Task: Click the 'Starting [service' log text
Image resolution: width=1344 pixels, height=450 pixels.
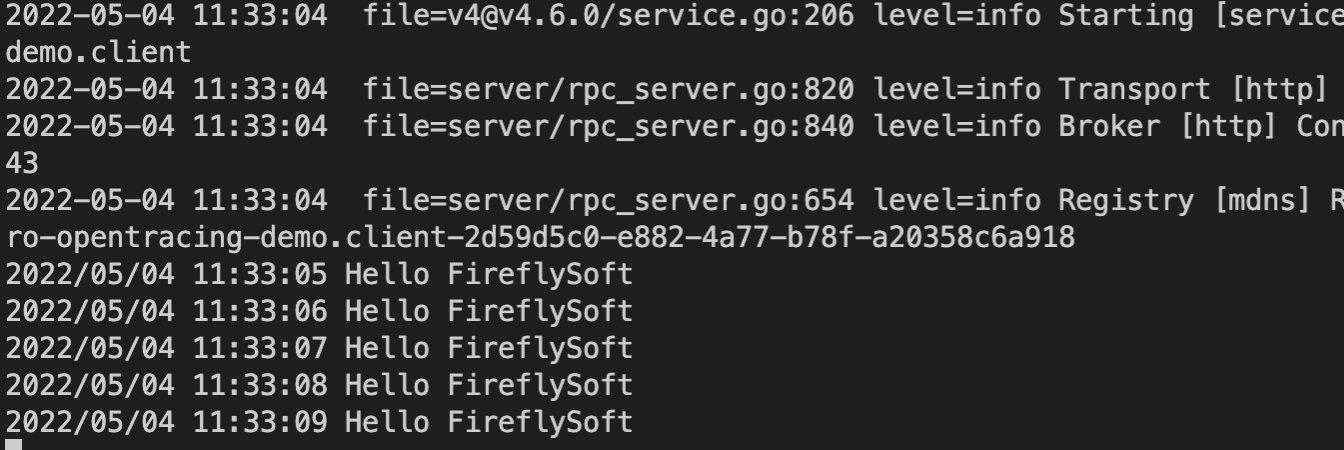Action: (1201, 16)
